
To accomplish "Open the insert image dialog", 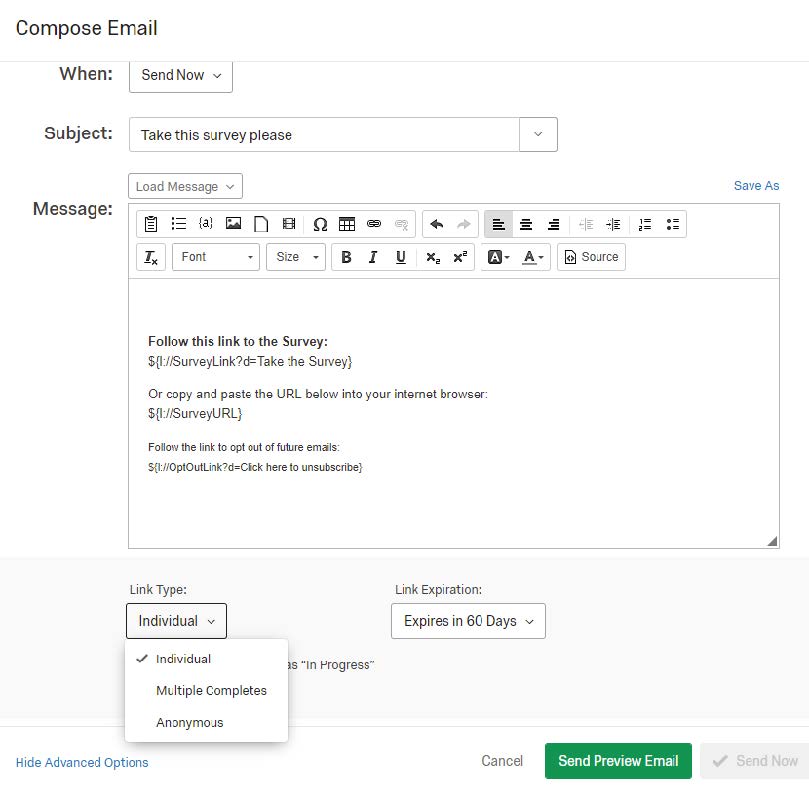I will (232, 223).
